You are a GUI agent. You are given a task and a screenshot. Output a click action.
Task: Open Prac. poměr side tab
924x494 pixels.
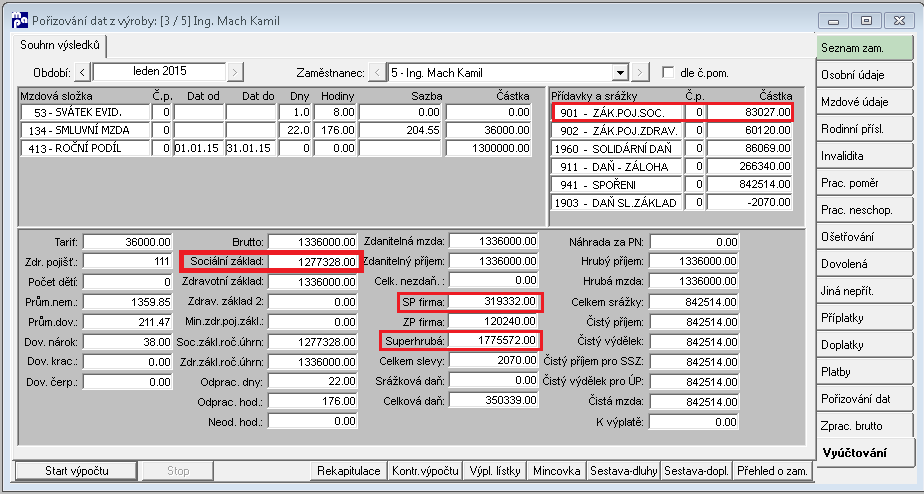pyautogui.click(x=864, y=183)
